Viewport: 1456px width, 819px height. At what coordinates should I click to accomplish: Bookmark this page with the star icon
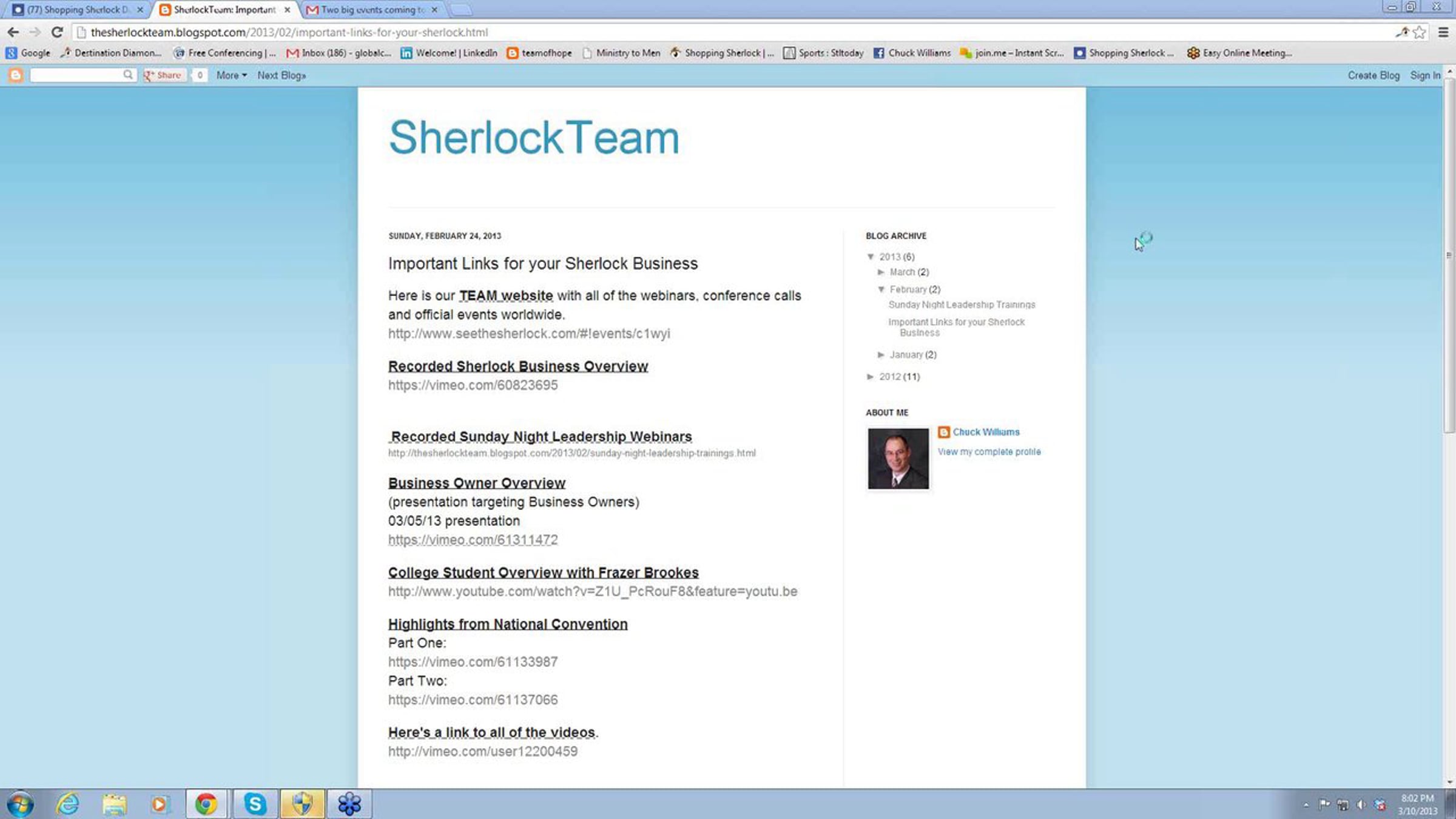click(1419, 32)
